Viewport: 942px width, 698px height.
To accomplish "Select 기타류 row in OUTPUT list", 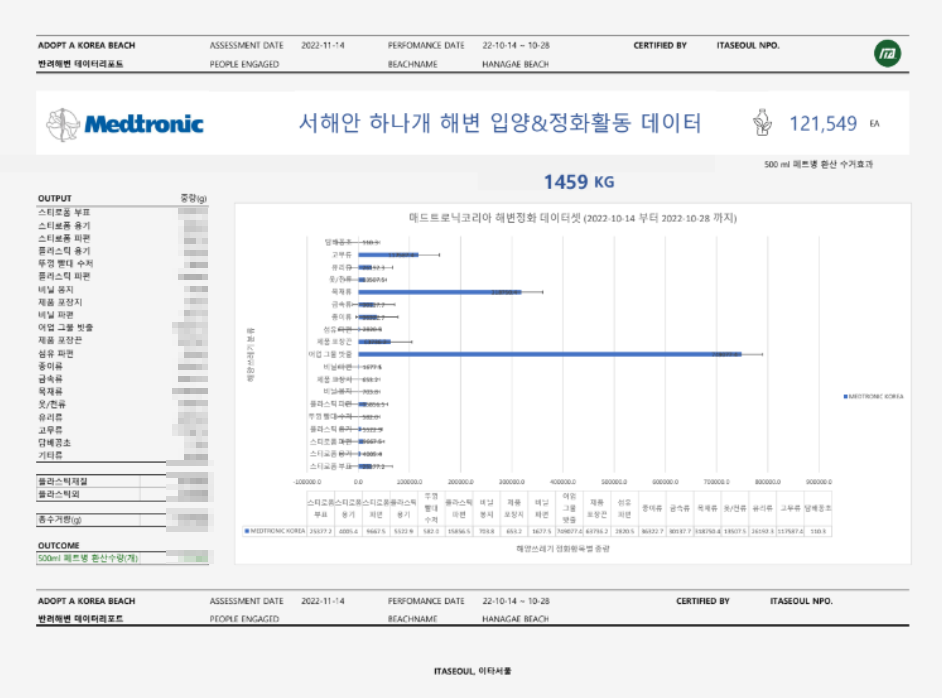I will pos(123,455).
